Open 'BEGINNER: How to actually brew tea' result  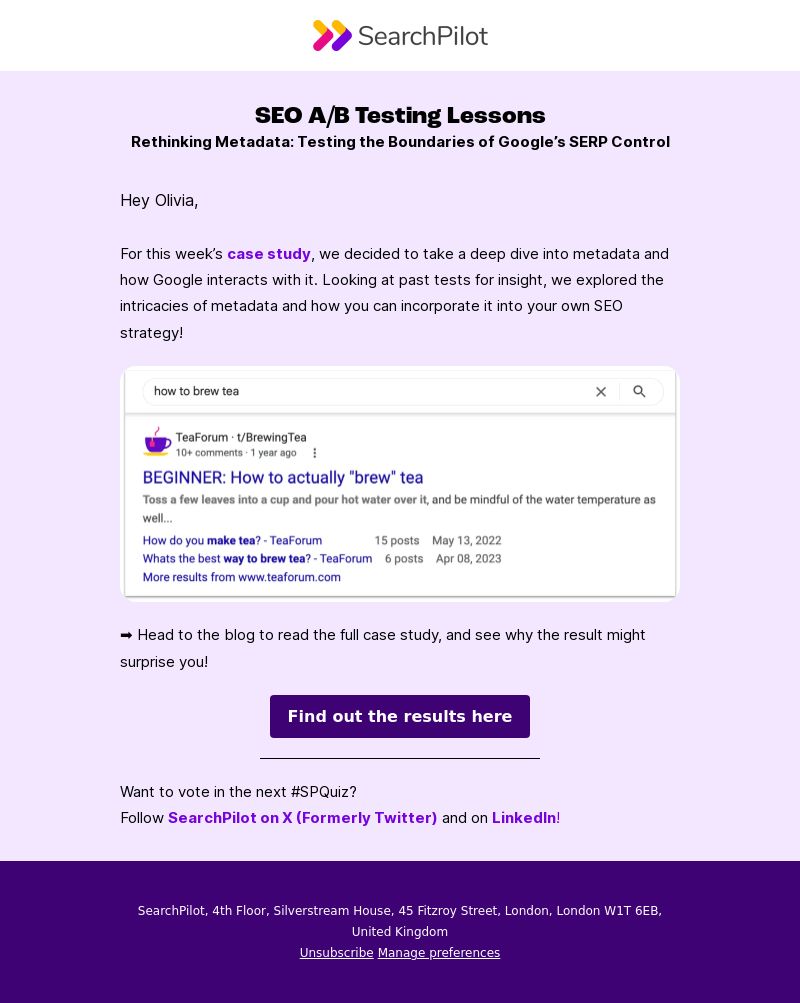[283, 477]
